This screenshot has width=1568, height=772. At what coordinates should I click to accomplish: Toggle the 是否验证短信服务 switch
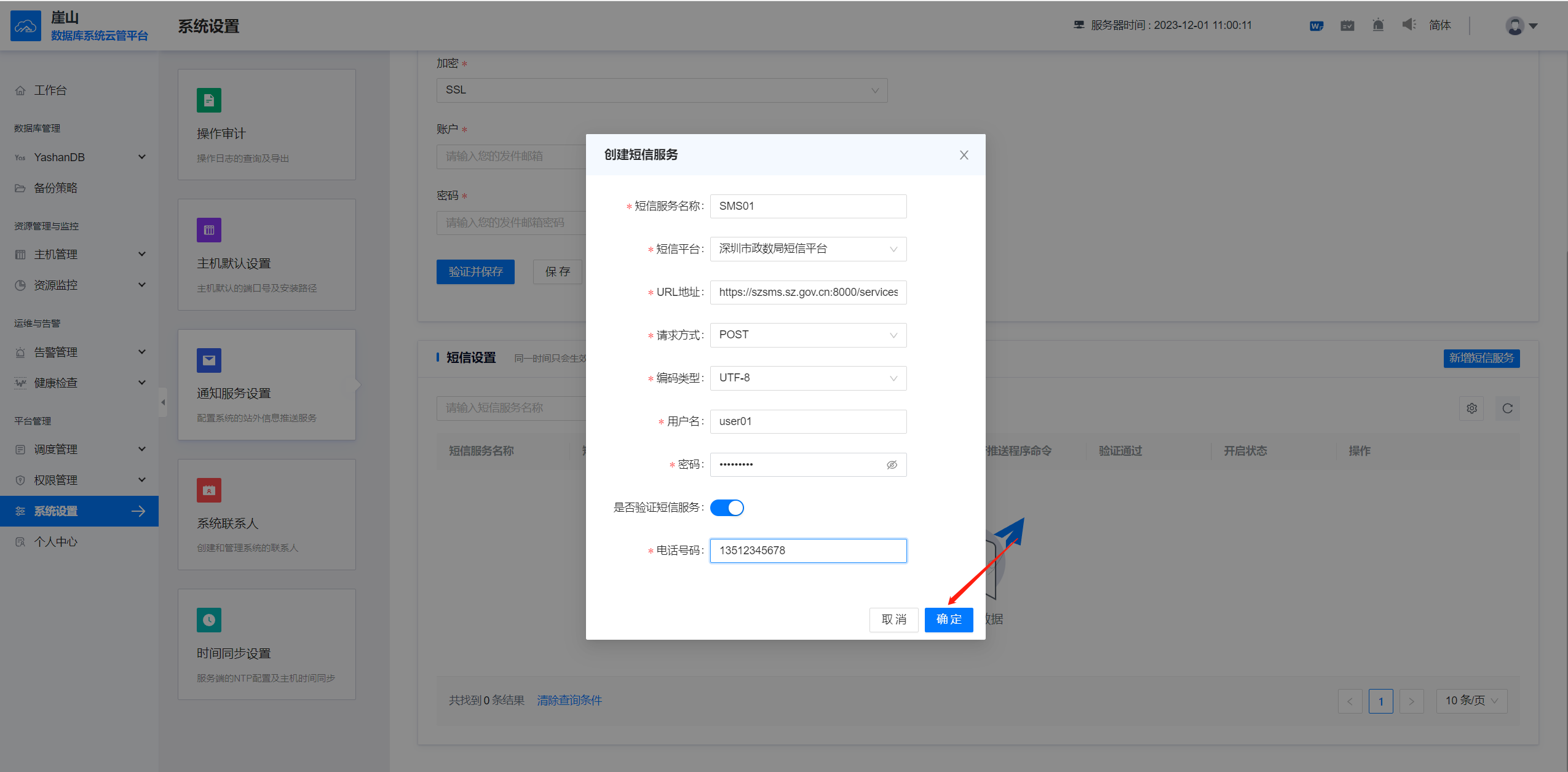[x=727, y=507]
